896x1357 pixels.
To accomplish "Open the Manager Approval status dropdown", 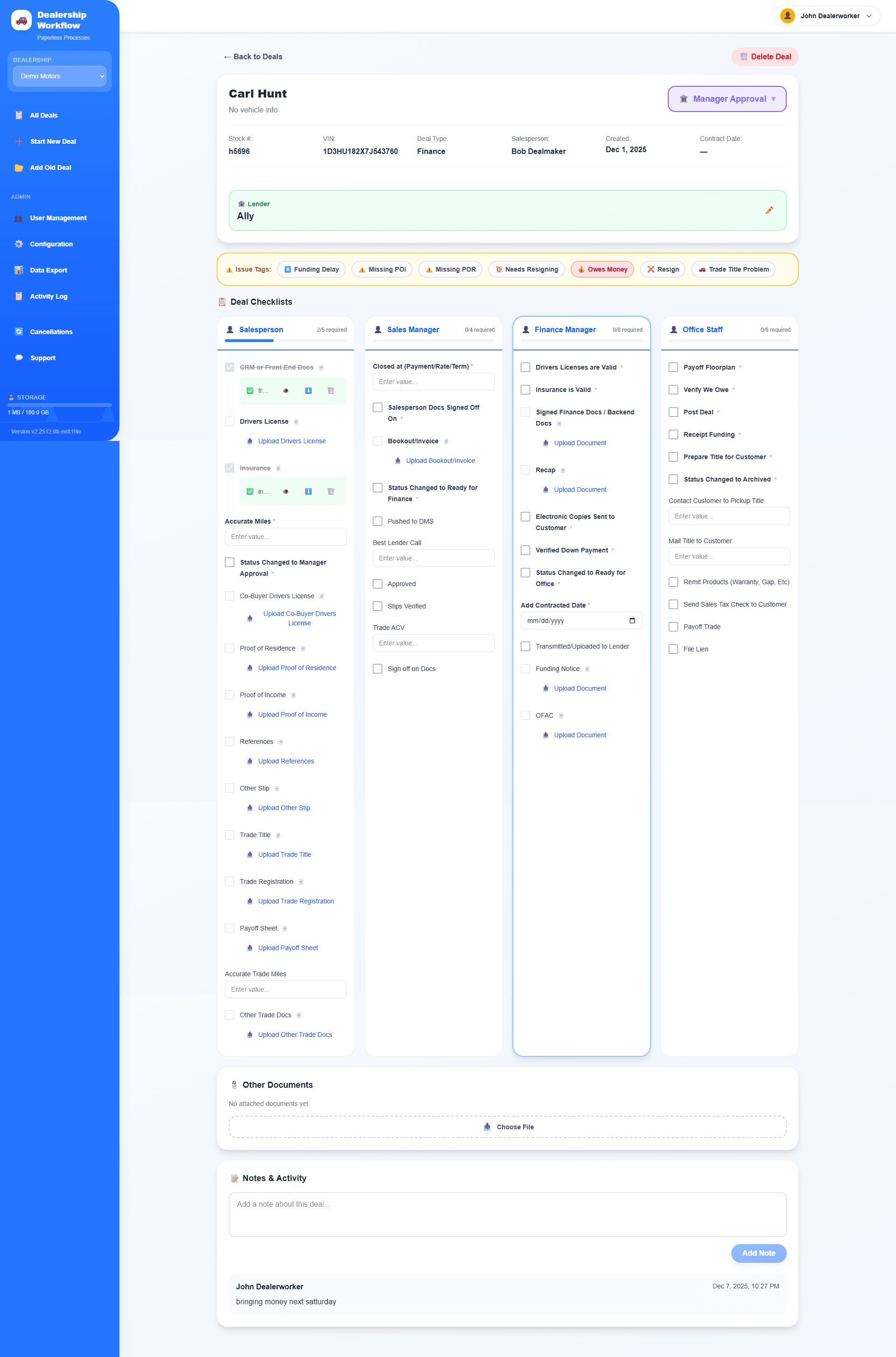I will (x=727, y=98).
